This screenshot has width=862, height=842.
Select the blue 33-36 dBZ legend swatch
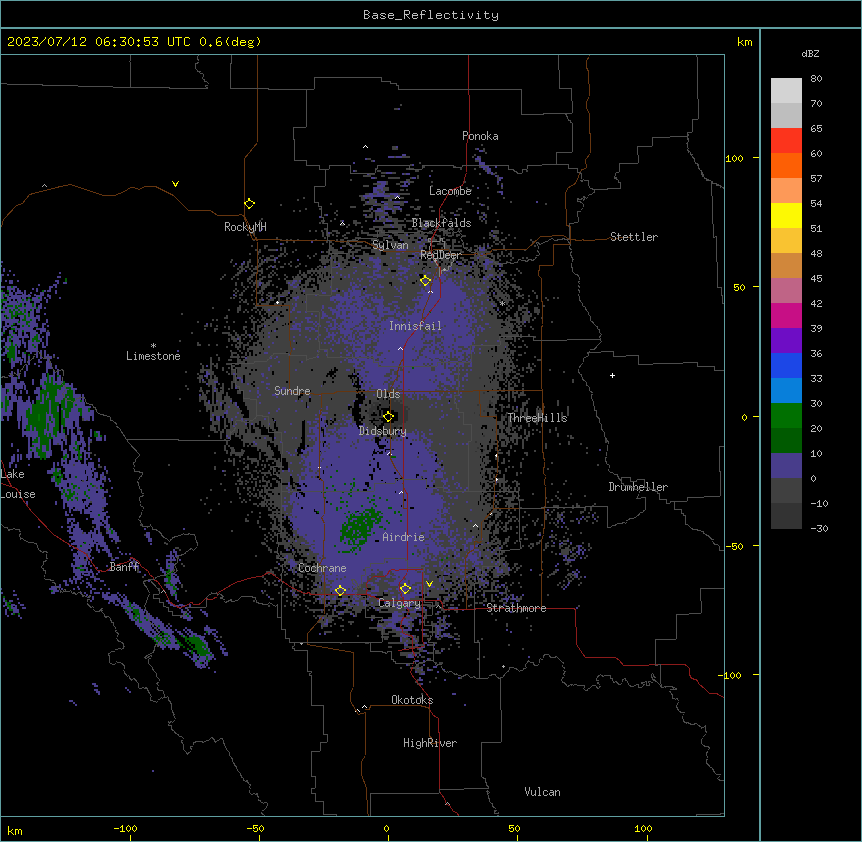pos(786,365)
